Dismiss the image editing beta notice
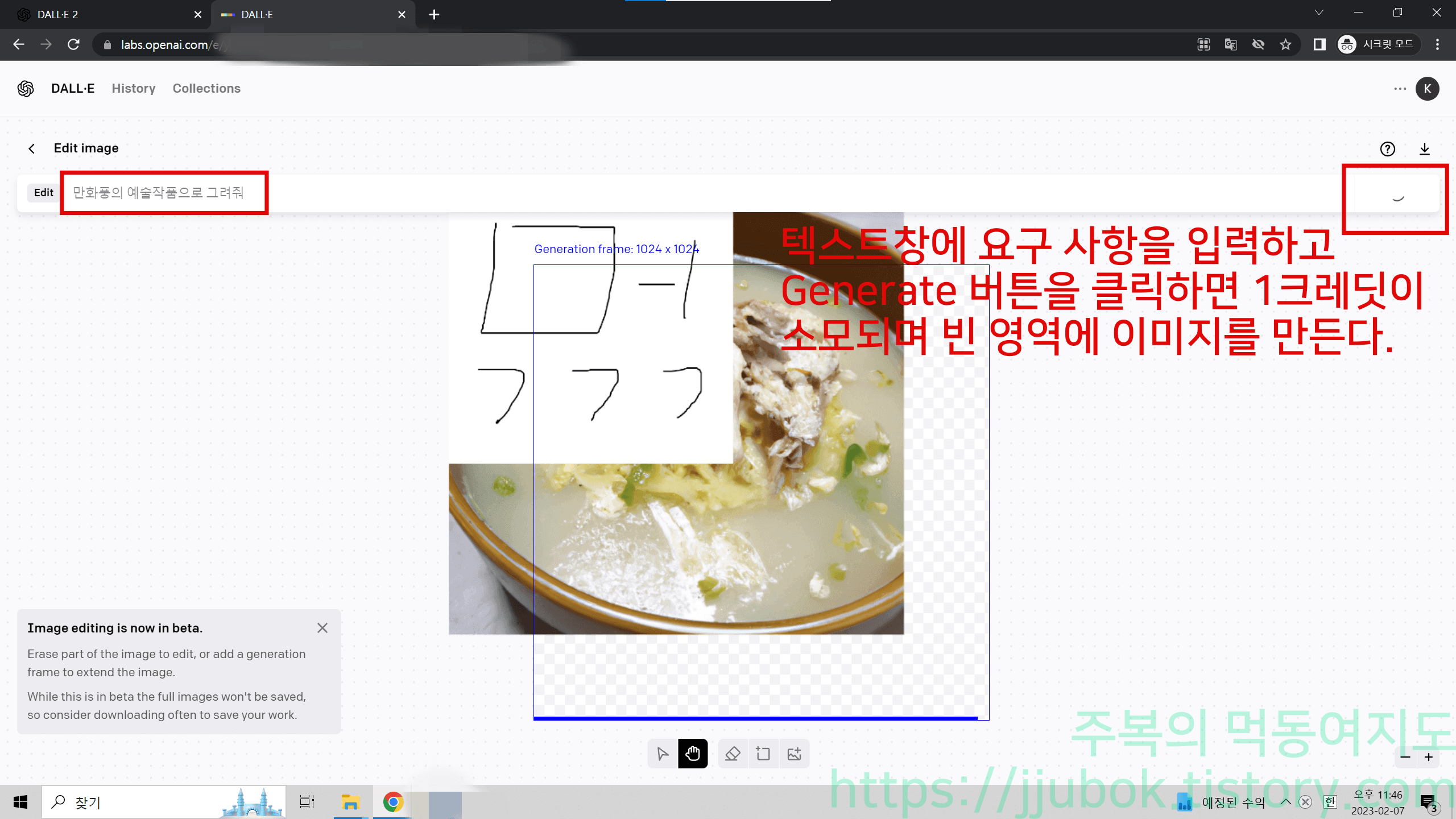Screen dimensions: 1456x819 pyautogui.click(x=322, y=627)
